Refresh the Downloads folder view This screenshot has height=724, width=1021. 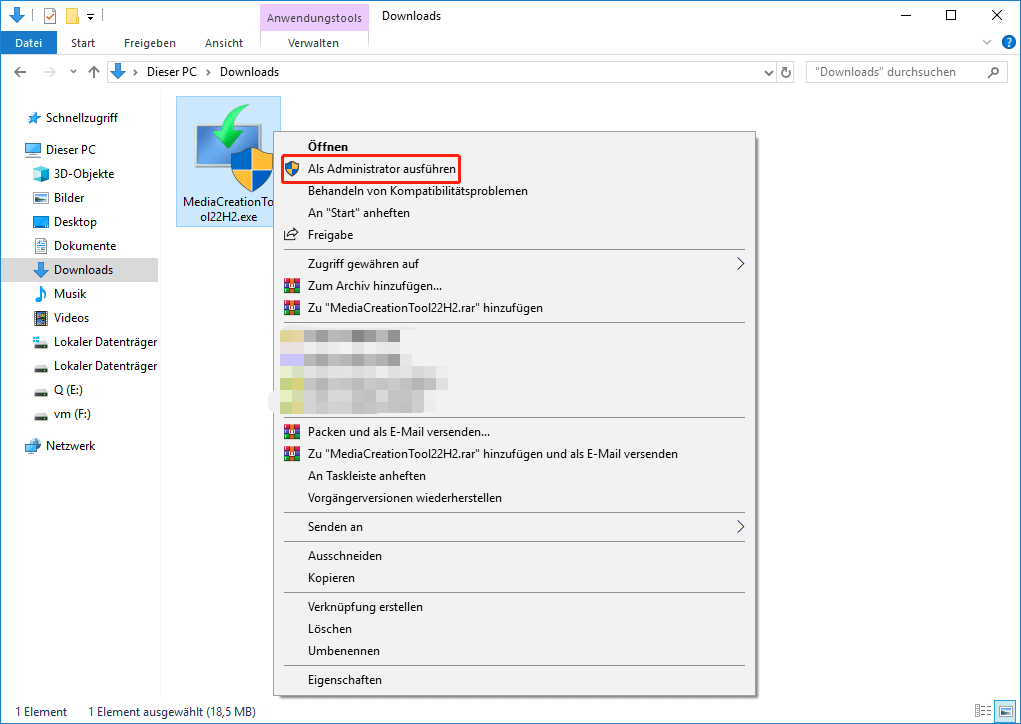(786, 72)
